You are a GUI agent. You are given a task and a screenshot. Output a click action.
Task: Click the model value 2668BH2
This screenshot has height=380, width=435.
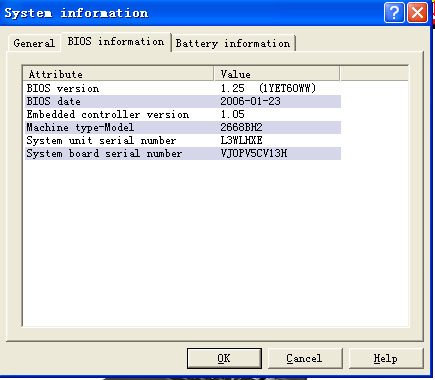pos(241,127)
